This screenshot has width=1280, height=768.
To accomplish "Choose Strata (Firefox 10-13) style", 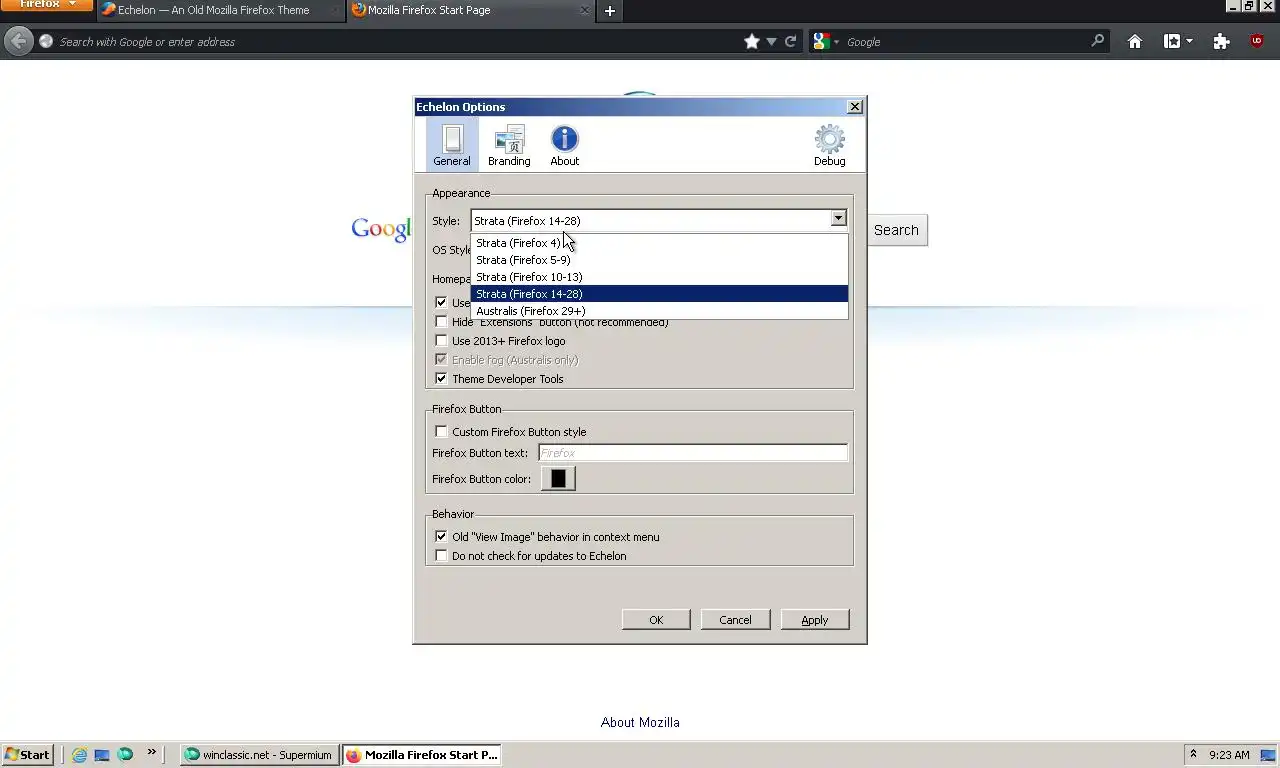I will coord(659,277).
